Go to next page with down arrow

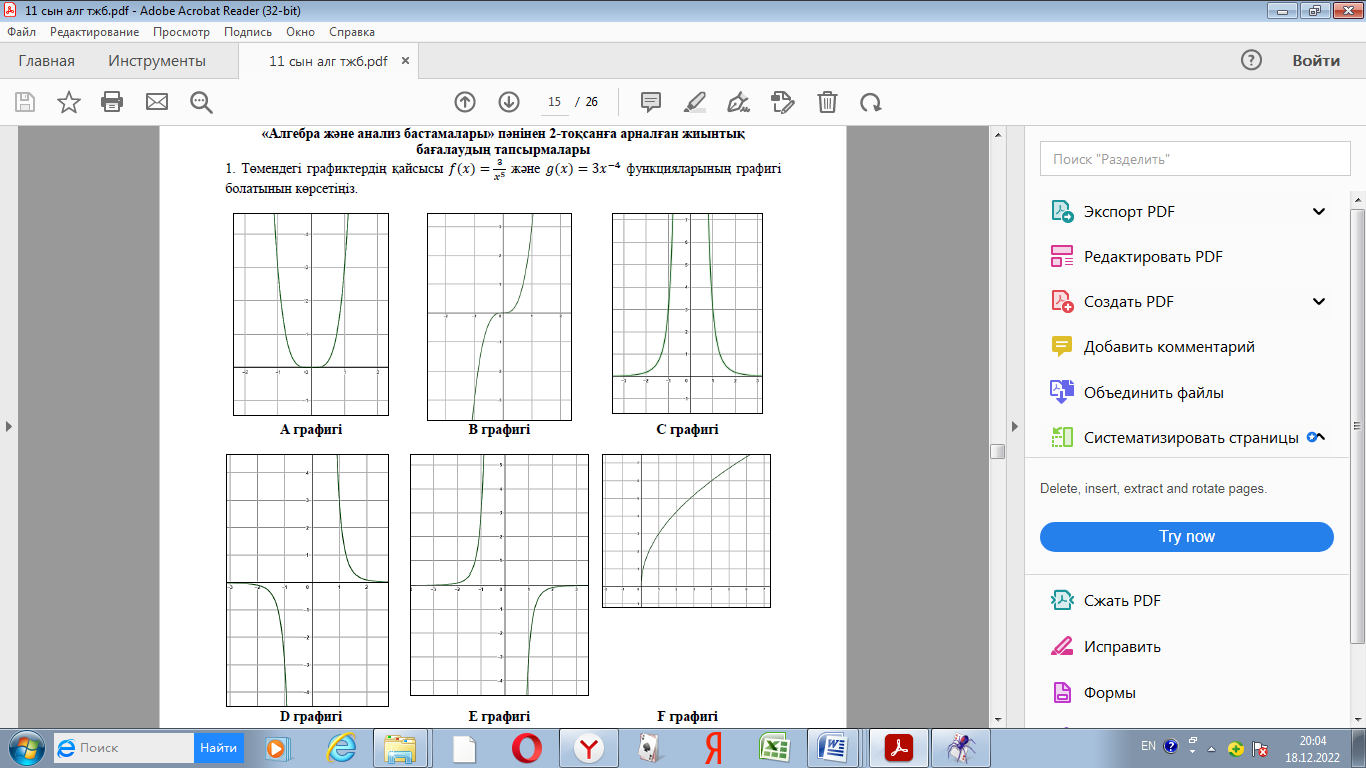pos(509,101)
